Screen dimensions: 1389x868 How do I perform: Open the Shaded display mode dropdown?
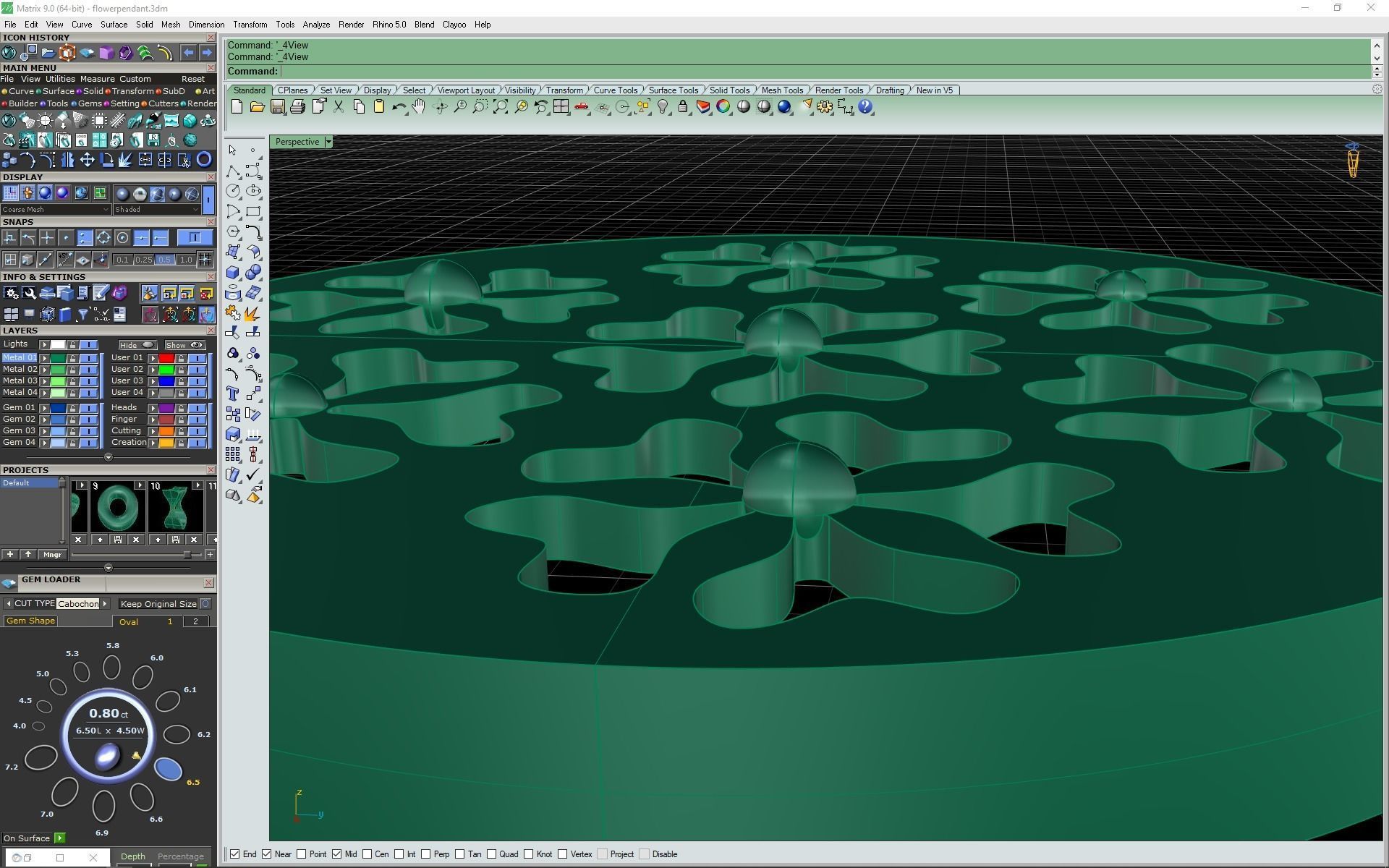195,210
